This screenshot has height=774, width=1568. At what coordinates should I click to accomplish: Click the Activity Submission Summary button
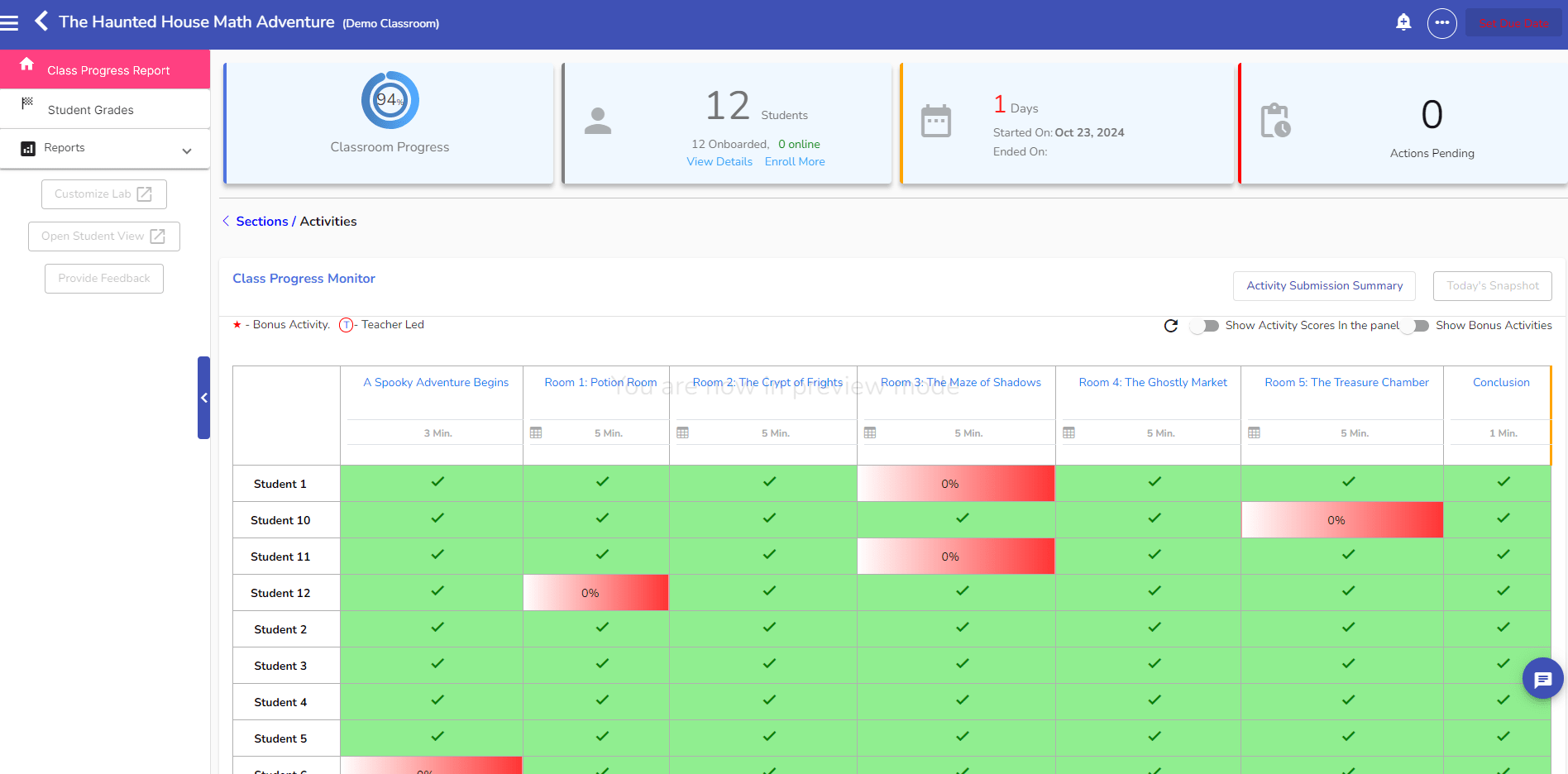(1323, 285)
